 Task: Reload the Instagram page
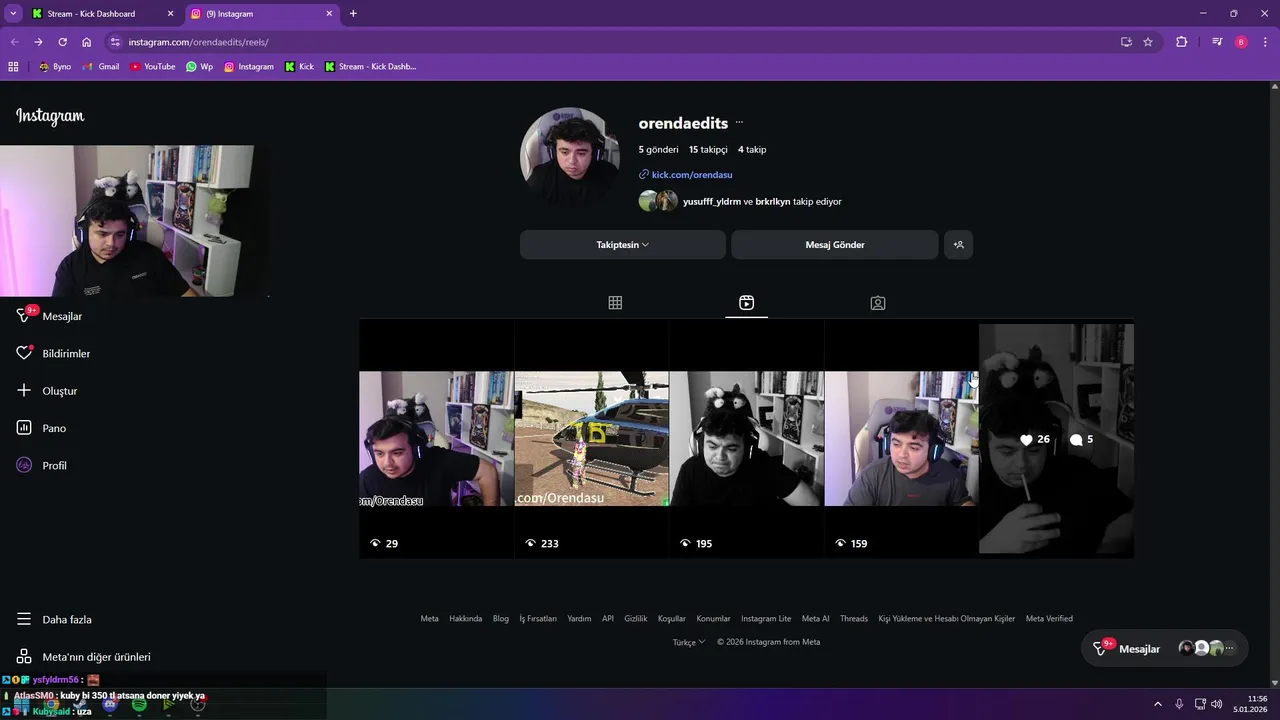pyautogui.click(x=62, y=42)
